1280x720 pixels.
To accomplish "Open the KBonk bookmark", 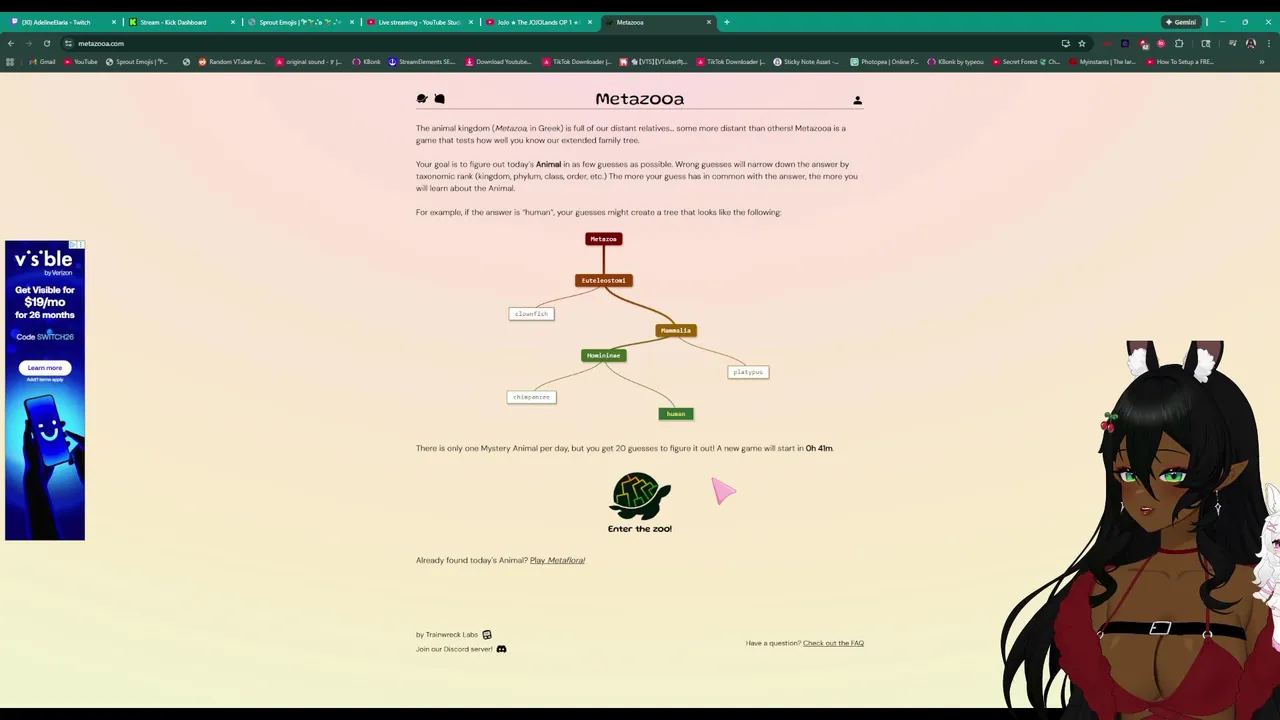I will point(367,62).
